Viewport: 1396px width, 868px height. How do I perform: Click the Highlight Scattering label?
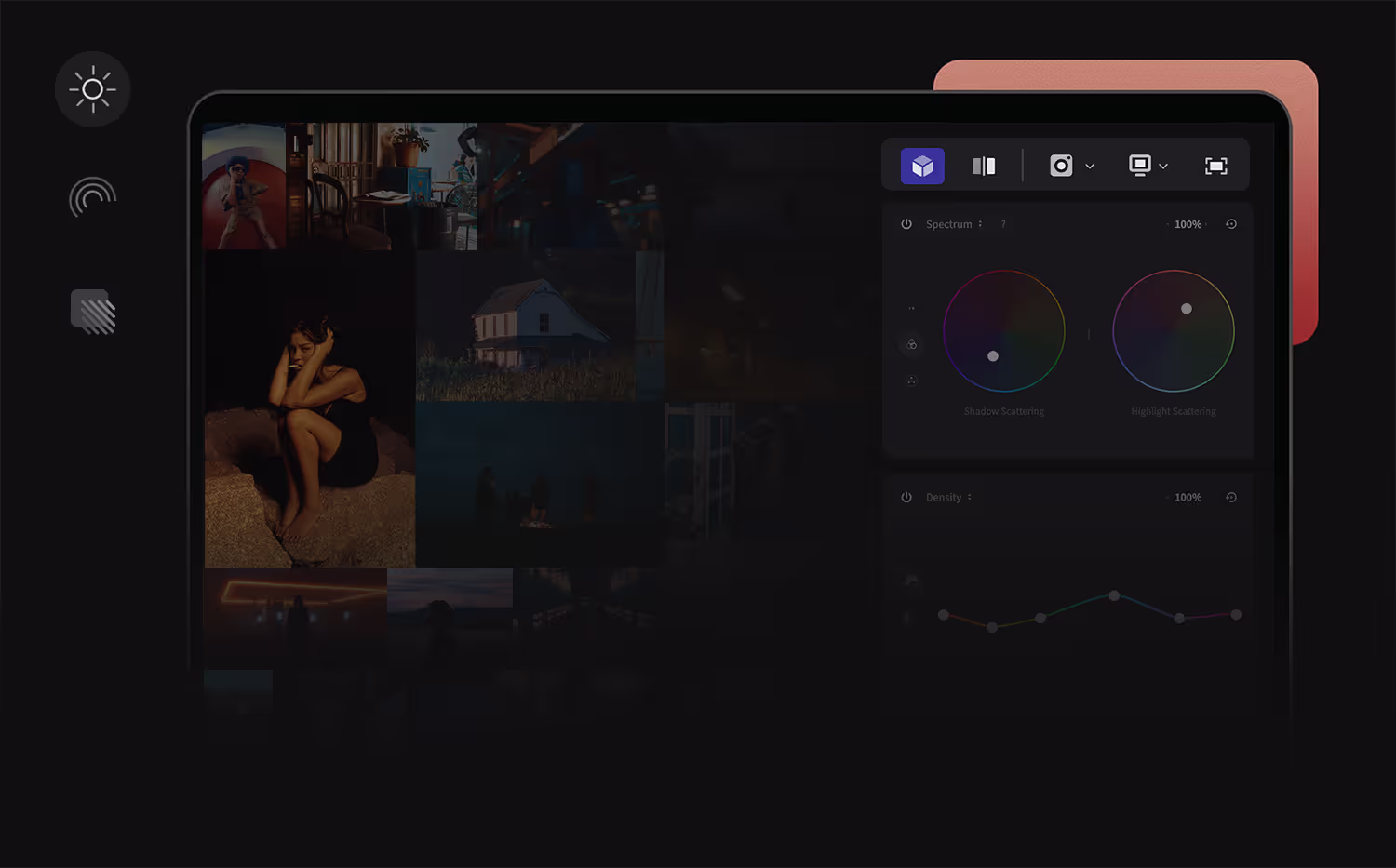[1174, 411]
